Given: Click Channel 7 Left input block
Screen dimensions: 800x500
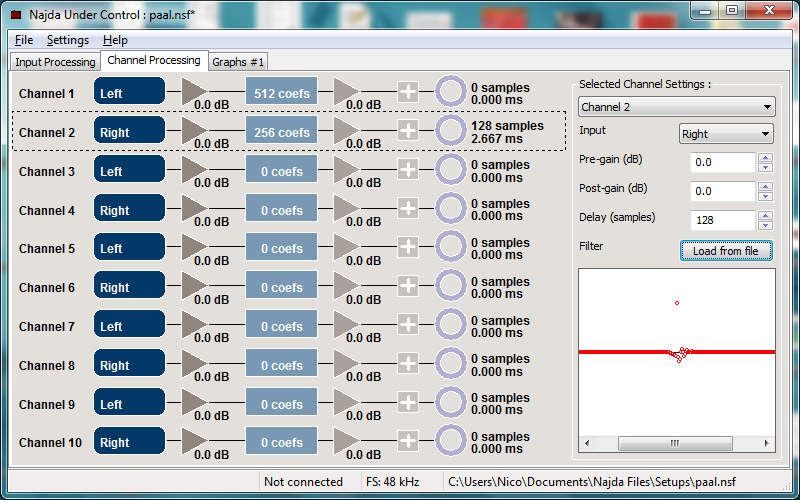Looking at the screenshot, I should [x=130, y=324].
